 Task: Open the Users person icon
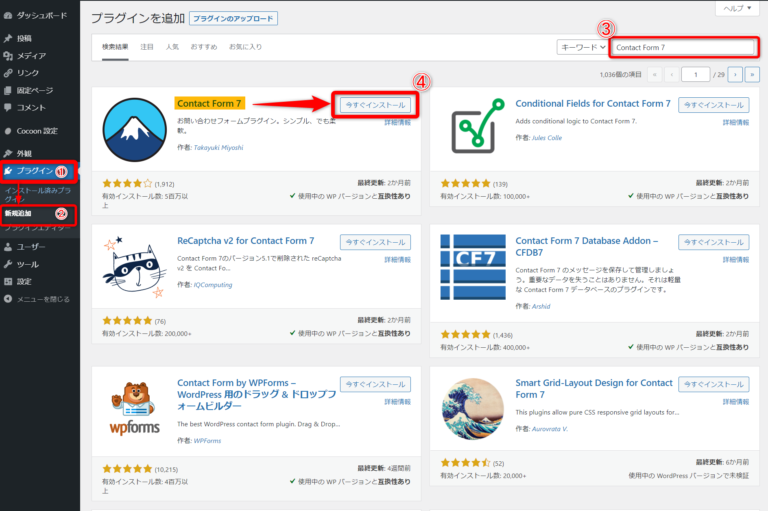(8, 247)
